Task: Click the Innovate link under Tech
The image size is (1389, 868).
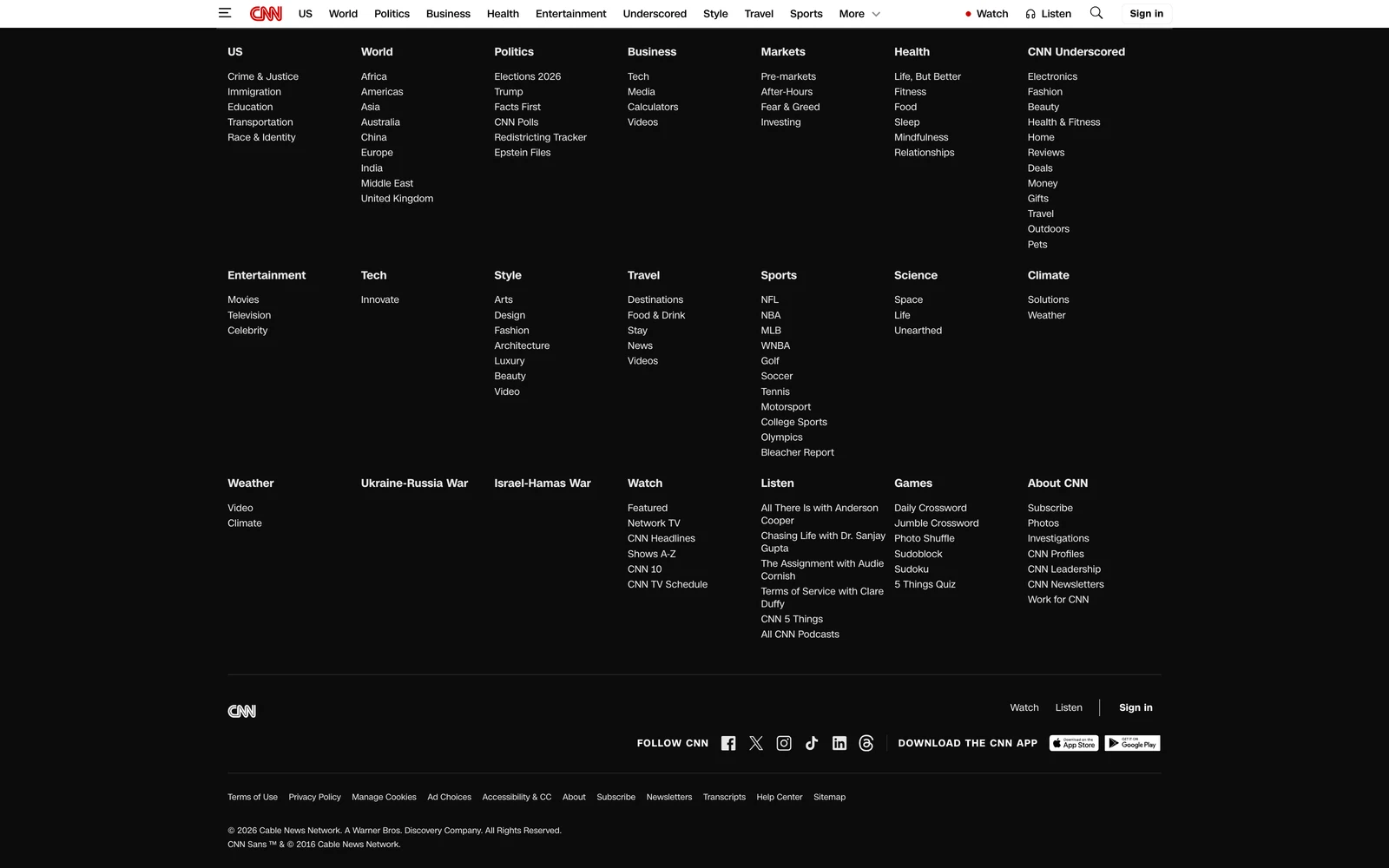Action: tap(380, 299)
